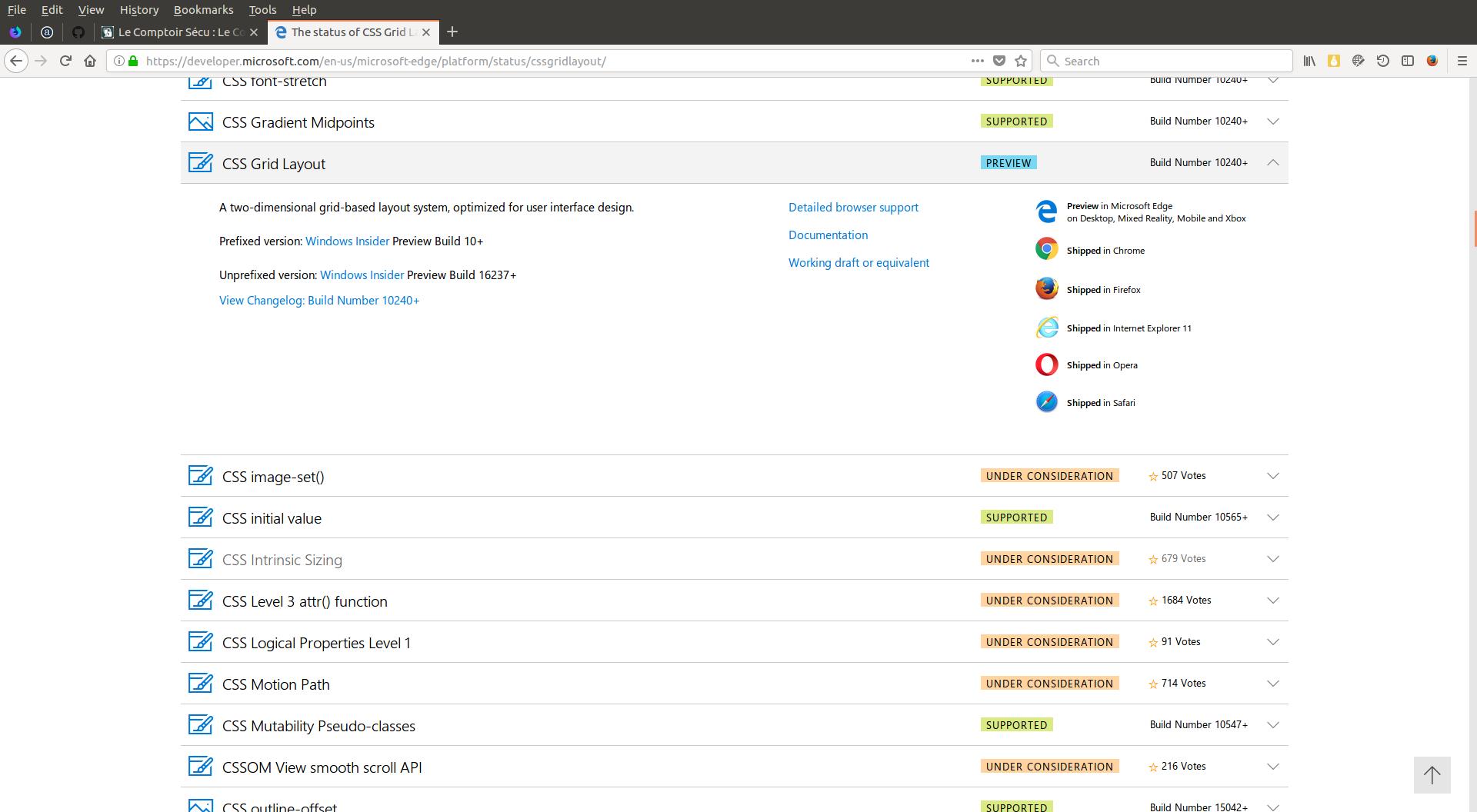Image resolution: width=1477 pixels, height=812 pixels.
Task: Open the History menu
Action: click(139, 10)
